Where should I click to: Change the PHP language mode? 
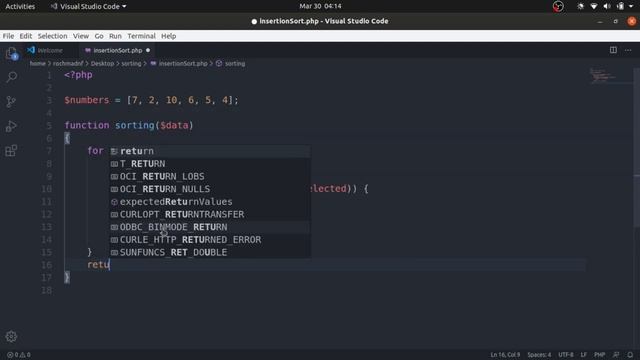coord(599,355)
